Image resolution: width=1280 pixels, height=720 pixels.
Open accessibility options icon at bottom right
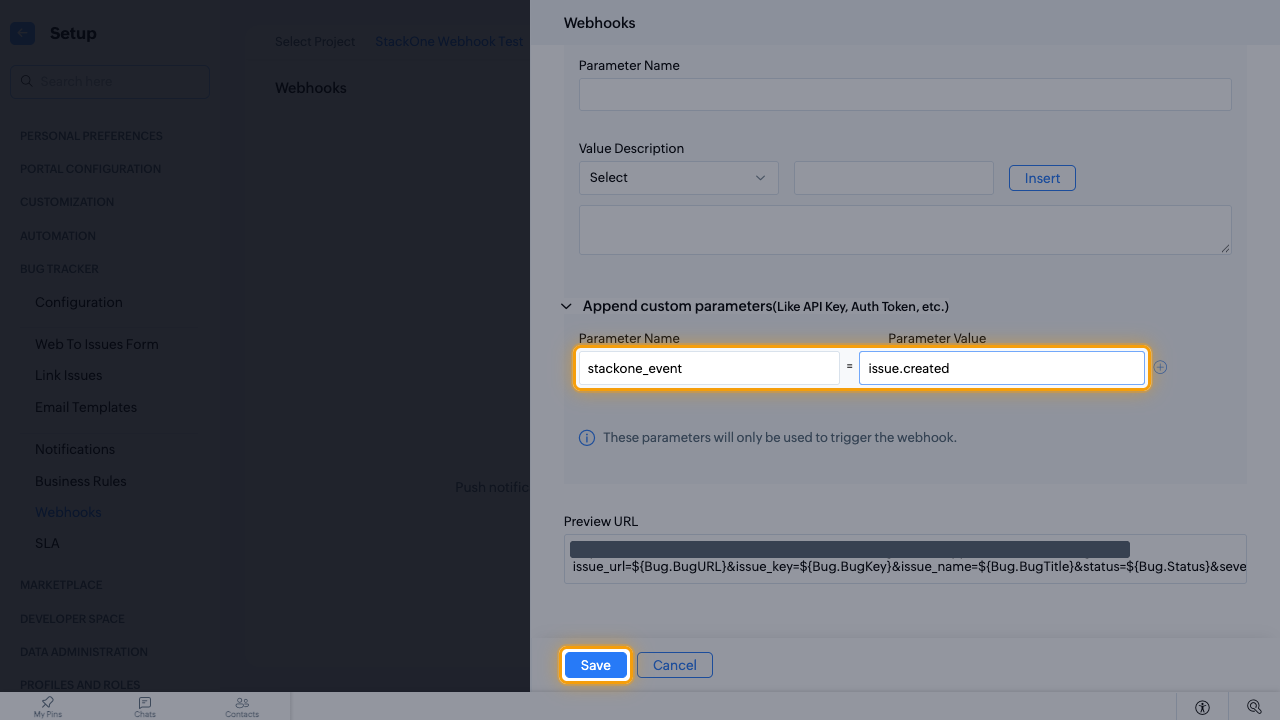pyautogui.click(x=1202, y=707)
